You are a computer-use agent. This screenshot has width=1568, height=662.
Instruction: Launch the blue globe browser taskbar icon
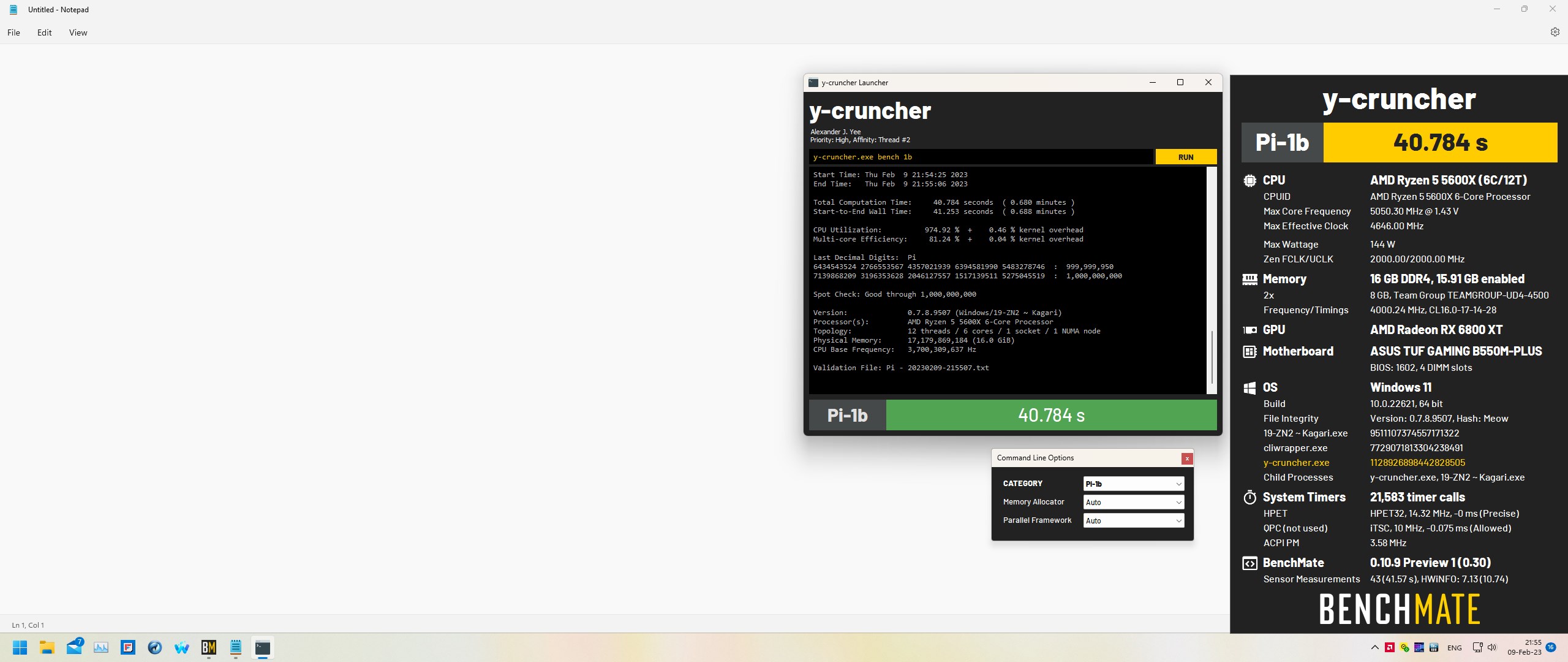click(155, 647)
